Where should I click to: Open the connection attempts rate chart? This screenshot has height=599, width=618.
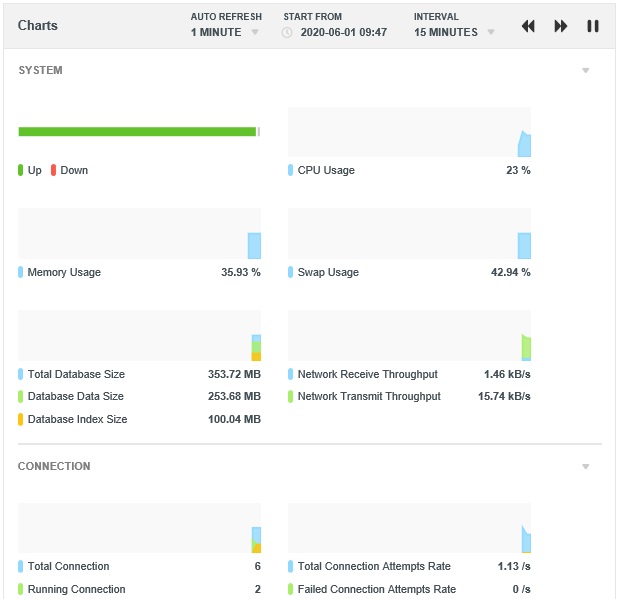409,528
